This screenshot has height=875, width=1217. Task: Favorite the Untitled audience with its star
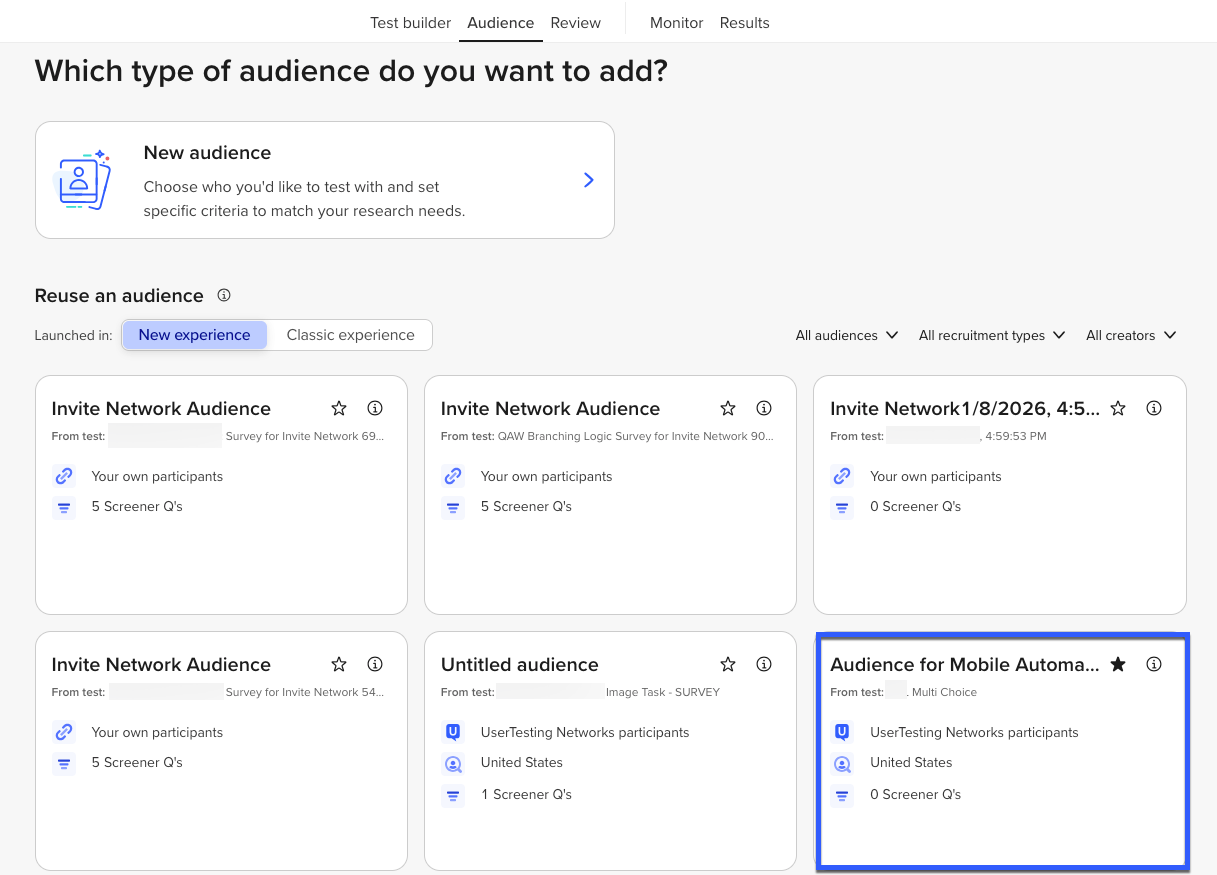tap(728, 664)
